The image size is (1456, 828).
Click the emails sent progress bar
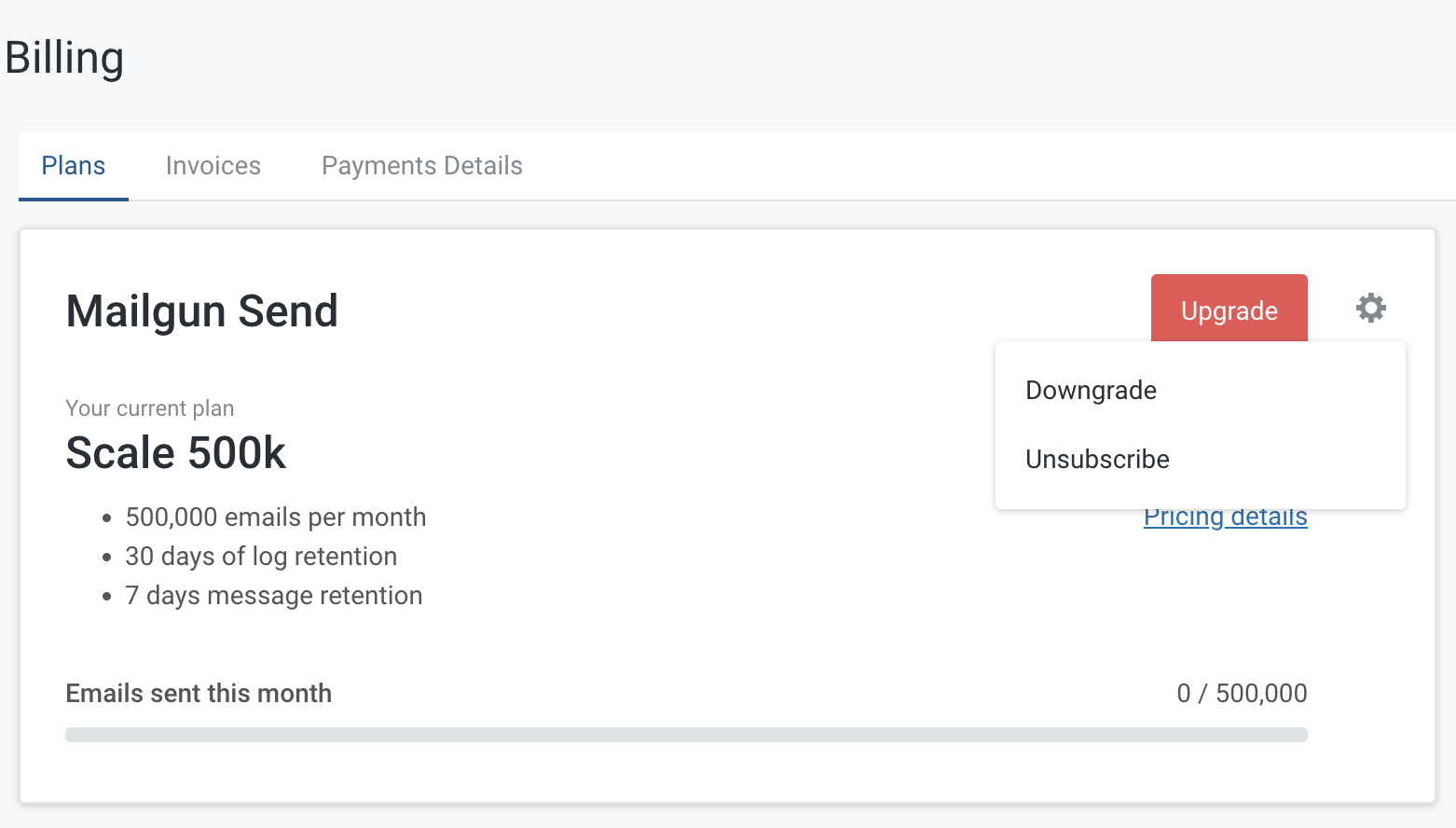(686, 735)
